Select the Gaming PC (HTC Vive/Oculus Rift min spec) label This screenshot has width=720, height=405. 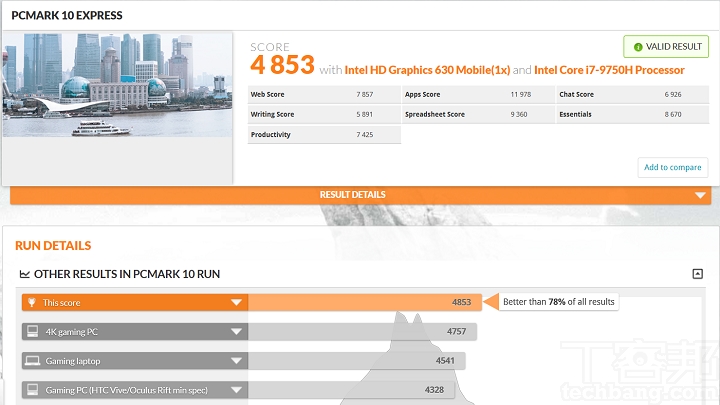(x=126, y=390)
